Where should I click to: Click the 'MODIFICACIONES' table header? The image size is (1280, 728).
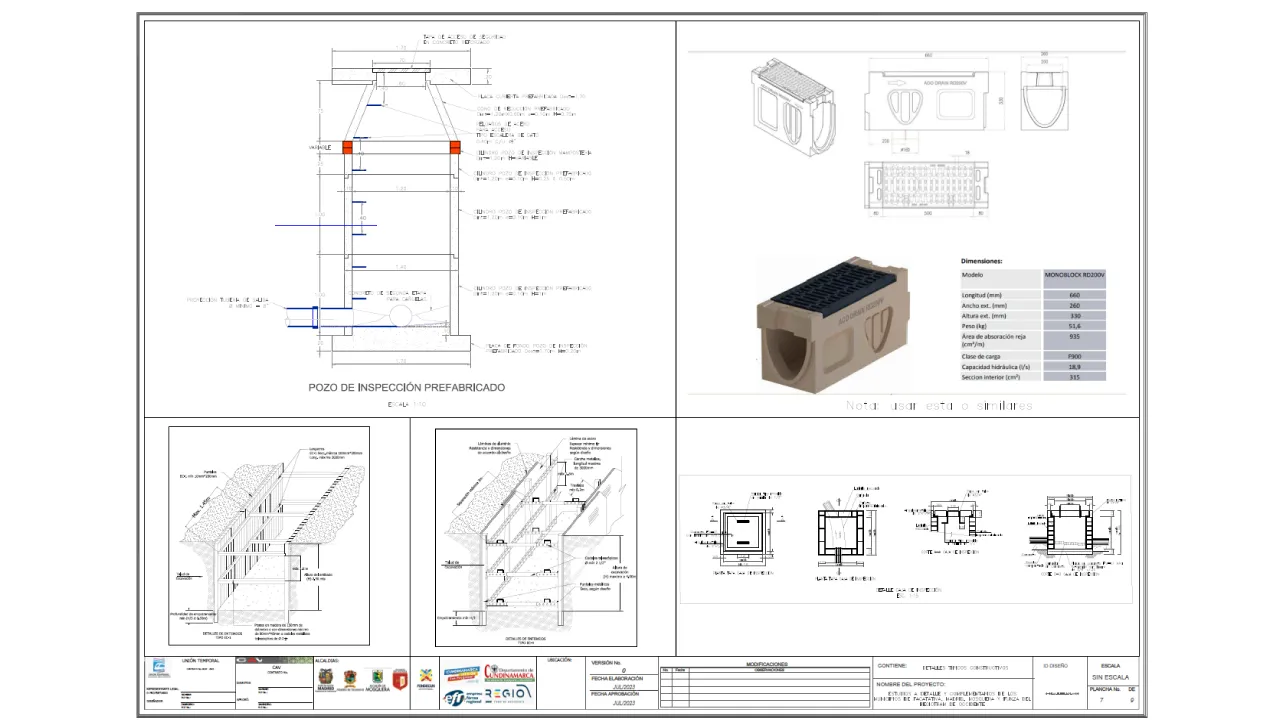click(x=766, y=664)
